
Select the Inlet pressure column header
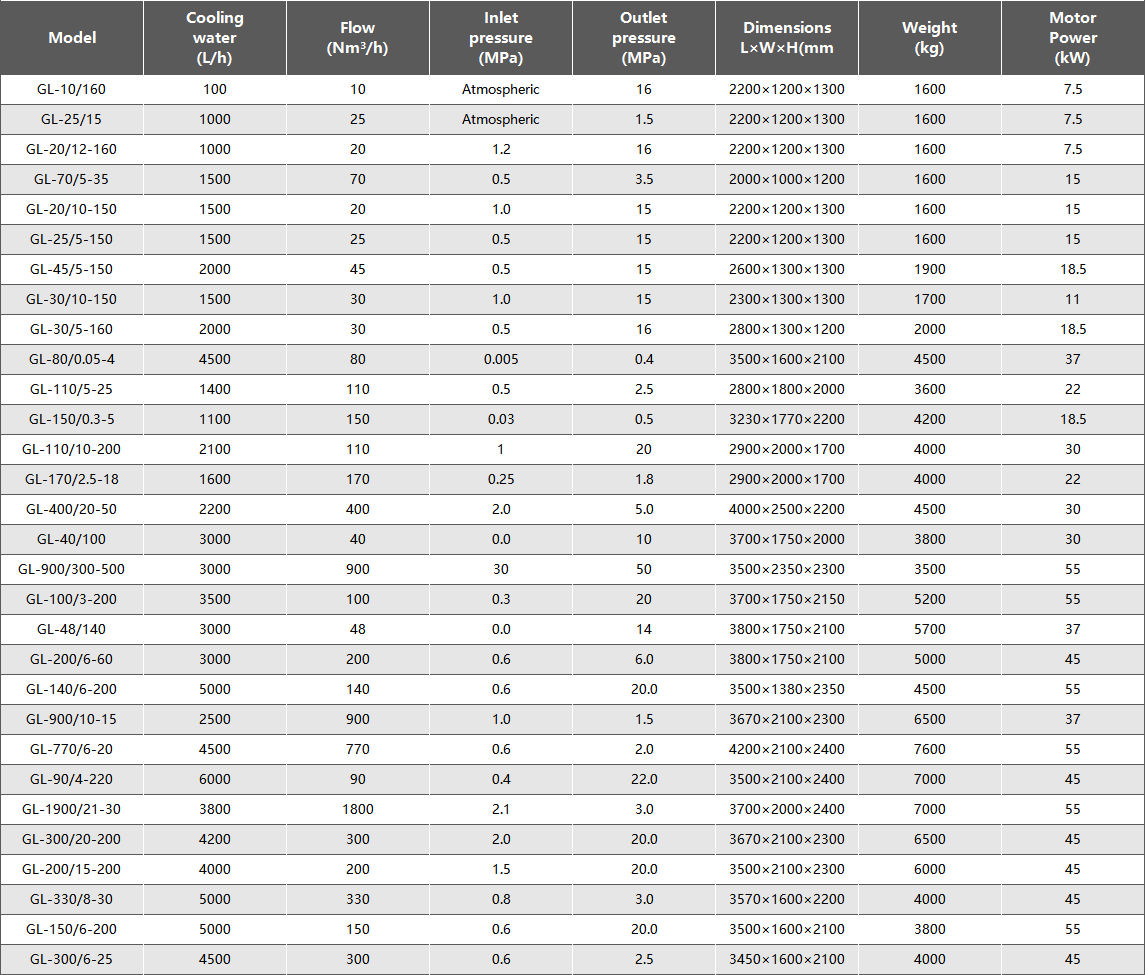[501, 38]
